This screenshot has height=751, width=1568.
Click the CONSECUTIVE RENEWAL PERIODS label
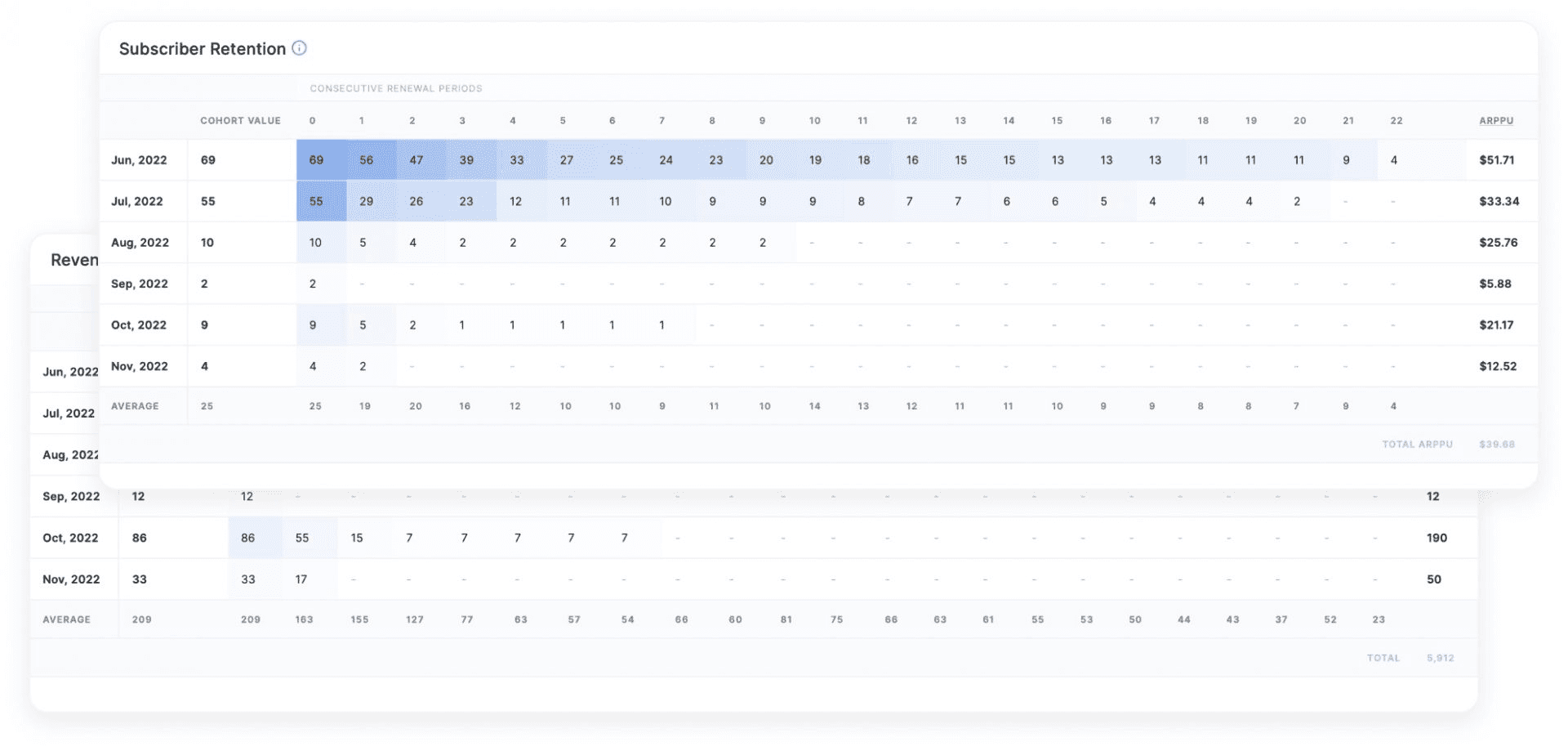point(396,88)
